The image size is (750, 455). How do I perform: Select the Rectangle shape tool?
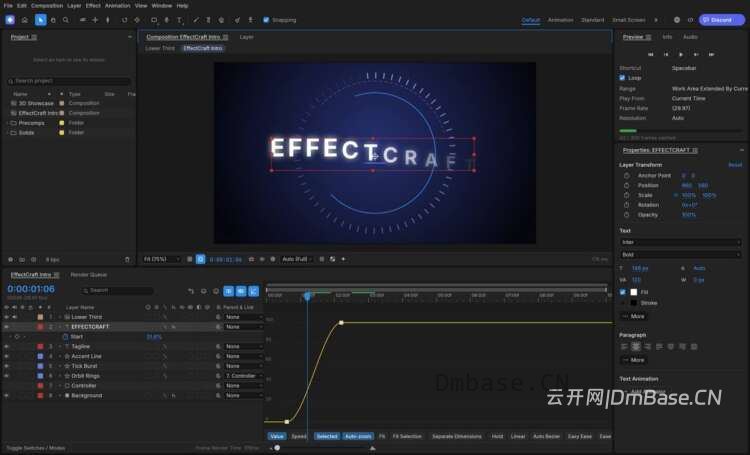(154, 20)
